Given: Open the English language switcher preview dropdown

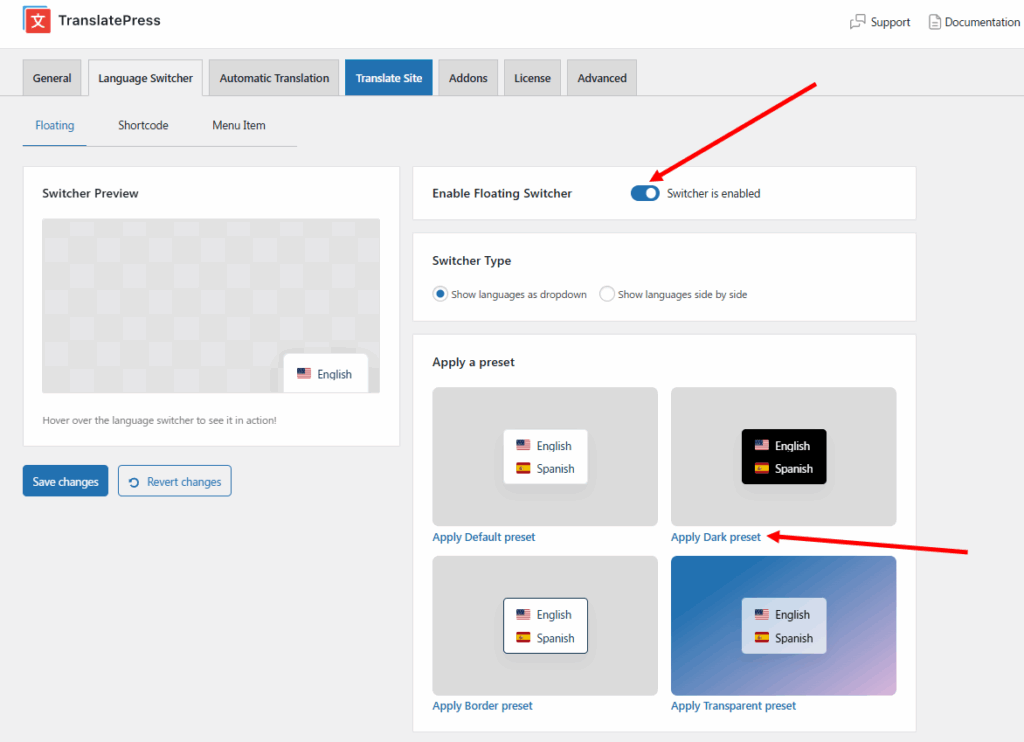Looking at the screenshot, I should tap(325, 374).
